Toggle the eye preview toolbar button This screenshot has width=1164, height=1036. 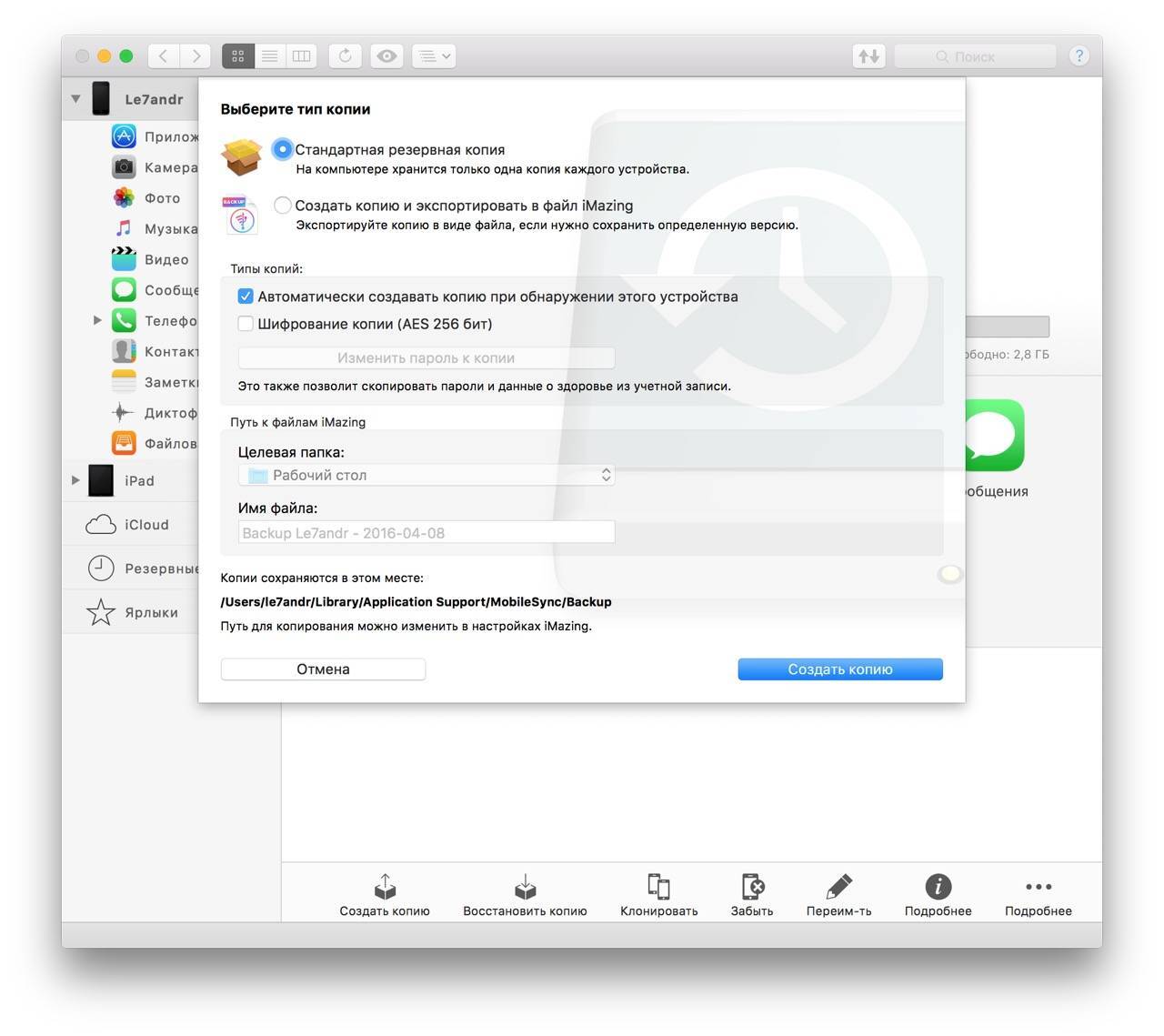[387, 55]
